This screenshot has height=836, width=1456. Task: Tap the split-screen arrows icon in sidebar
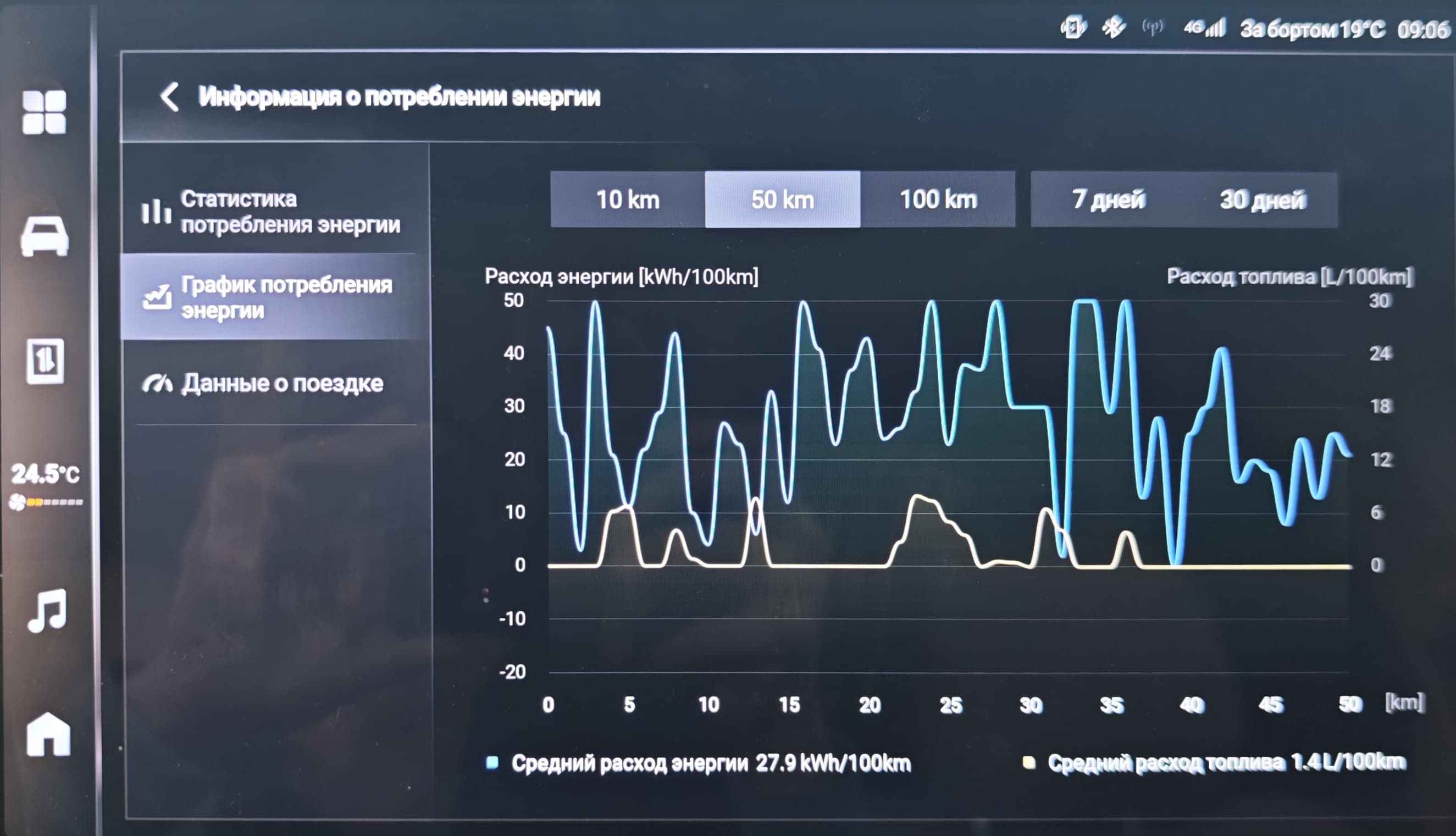tap(45, 361)
